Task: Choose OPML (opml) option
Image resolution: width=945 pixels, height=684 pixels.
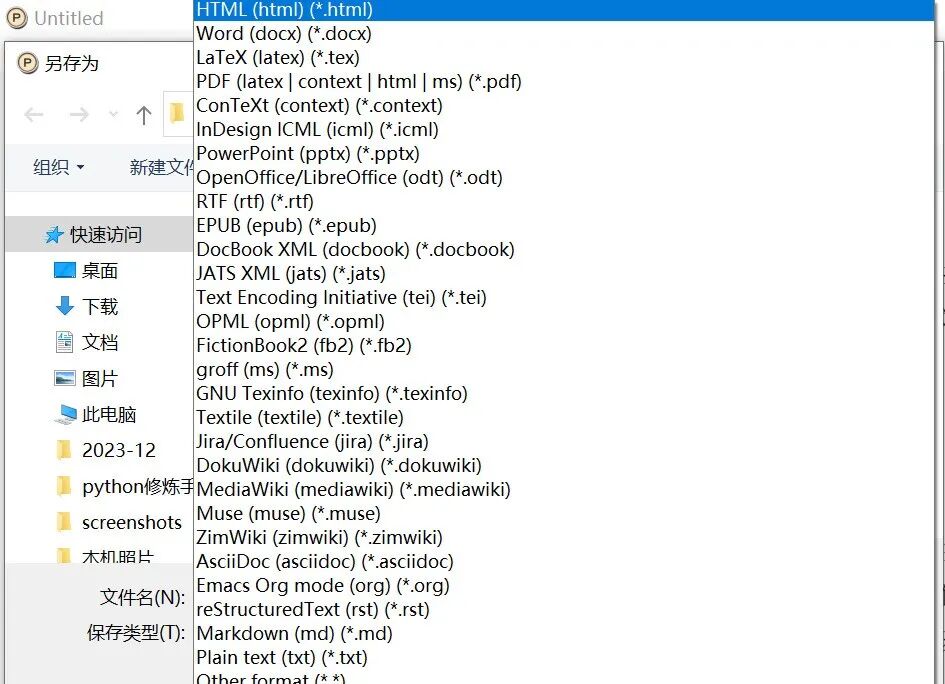Action: coord(564,322)
